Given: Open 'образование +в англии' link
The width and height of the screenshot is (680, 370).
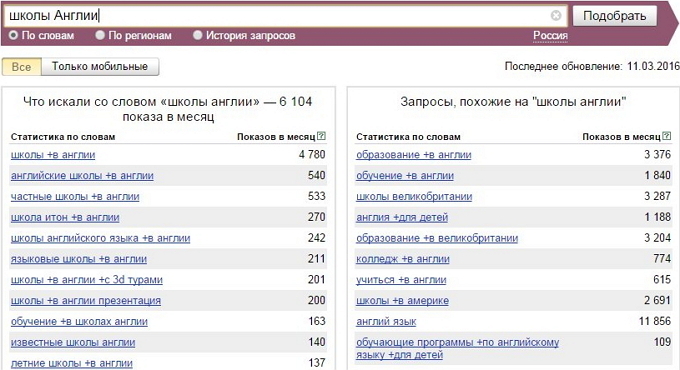Looking at the screenshot, I should pos(414,155).
